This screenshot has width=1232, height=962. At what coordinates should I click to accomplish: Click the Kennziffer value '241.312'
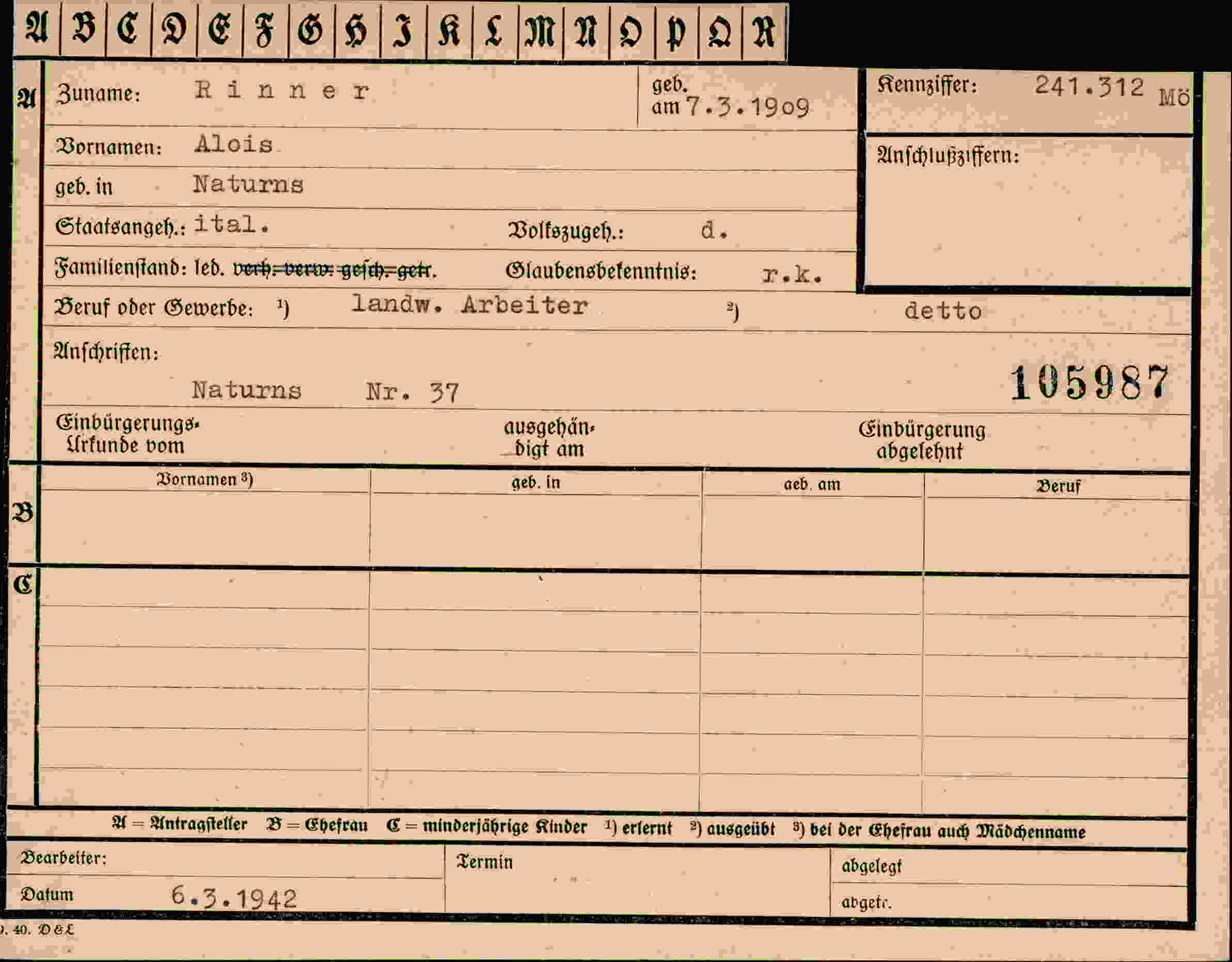[x=1089, y=86]
